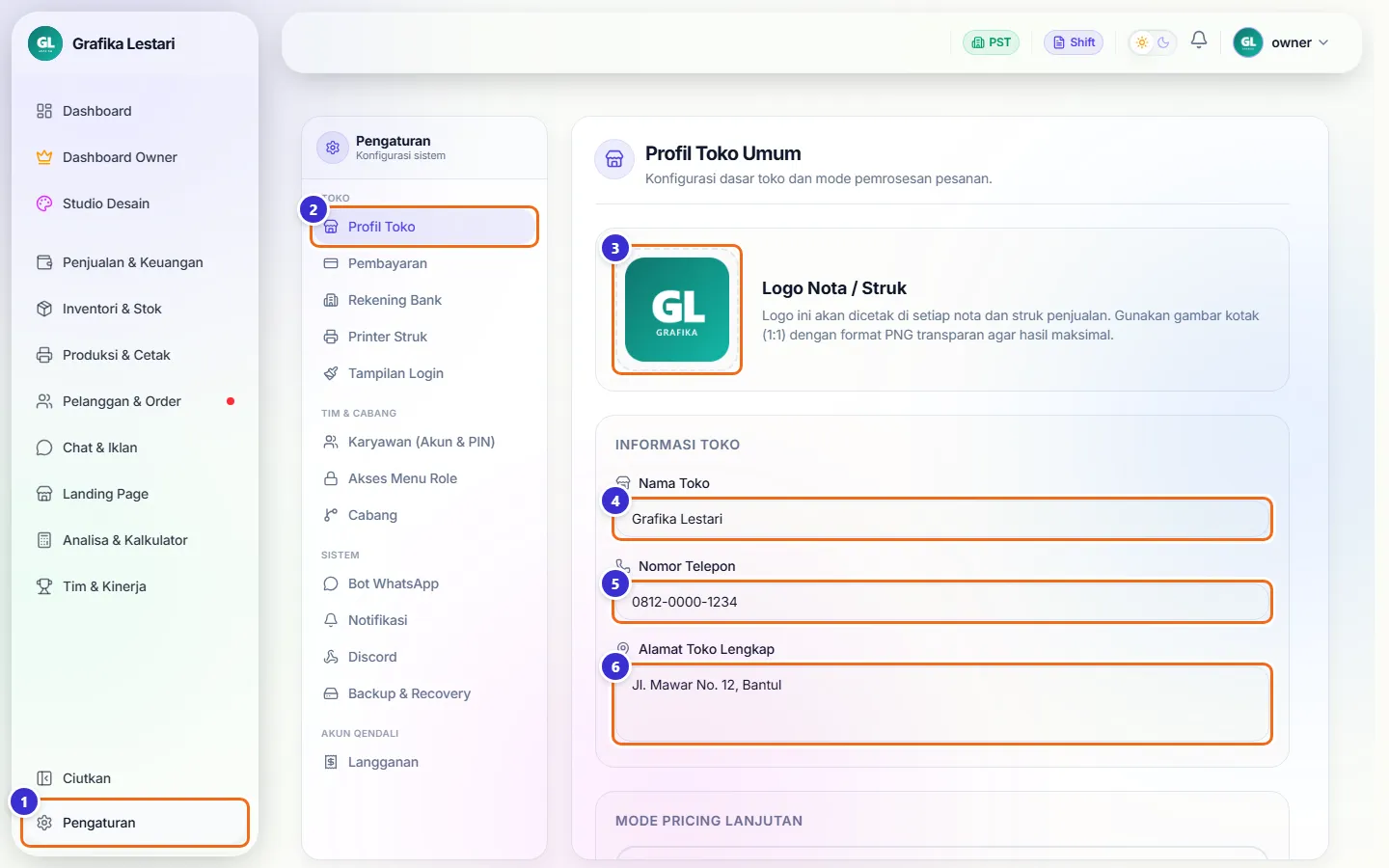Open the notification bell

coord(1199,41)
